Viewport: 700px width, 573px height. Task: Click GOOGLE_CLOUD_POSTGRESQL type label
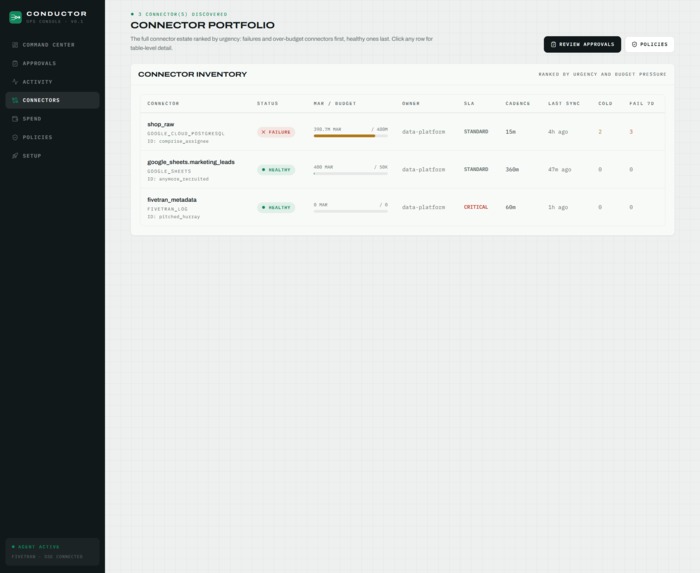tap(186, 133)
